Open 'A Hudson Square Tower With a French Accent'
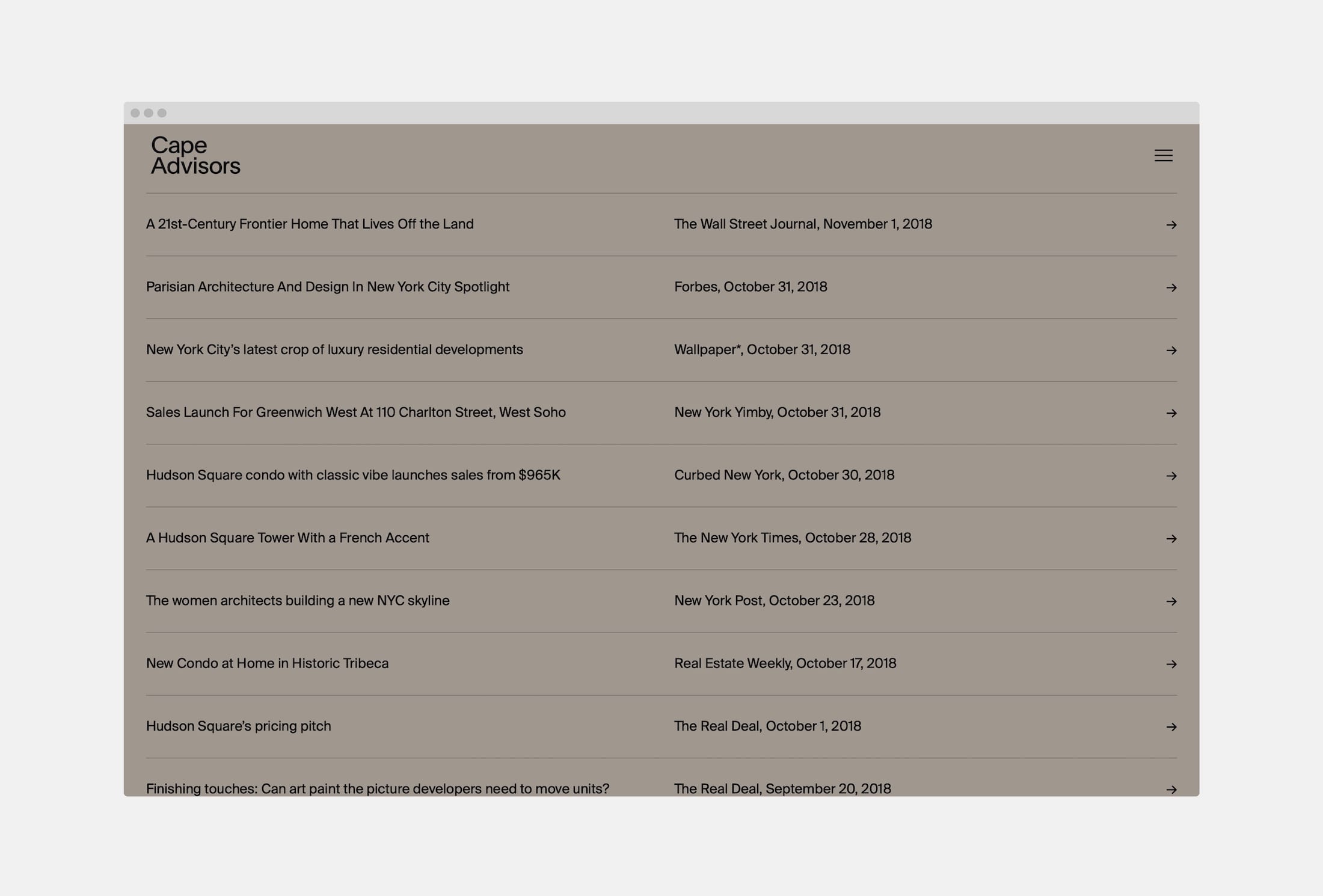1323x896 pixels. [287, 538]
